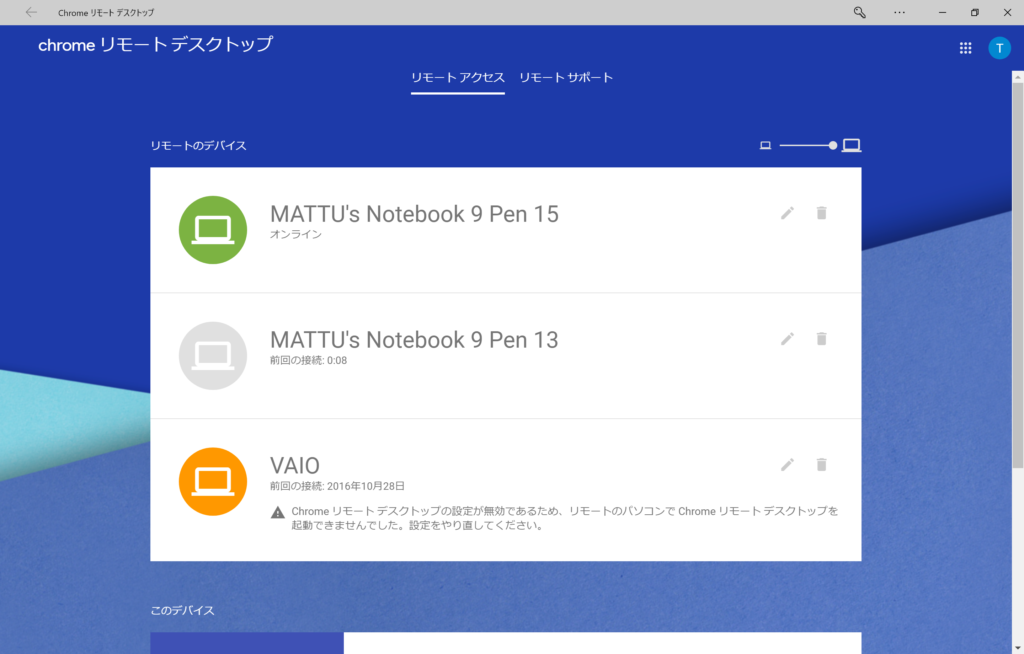Open the three-dot more menu in title bar

click(899, 12)
